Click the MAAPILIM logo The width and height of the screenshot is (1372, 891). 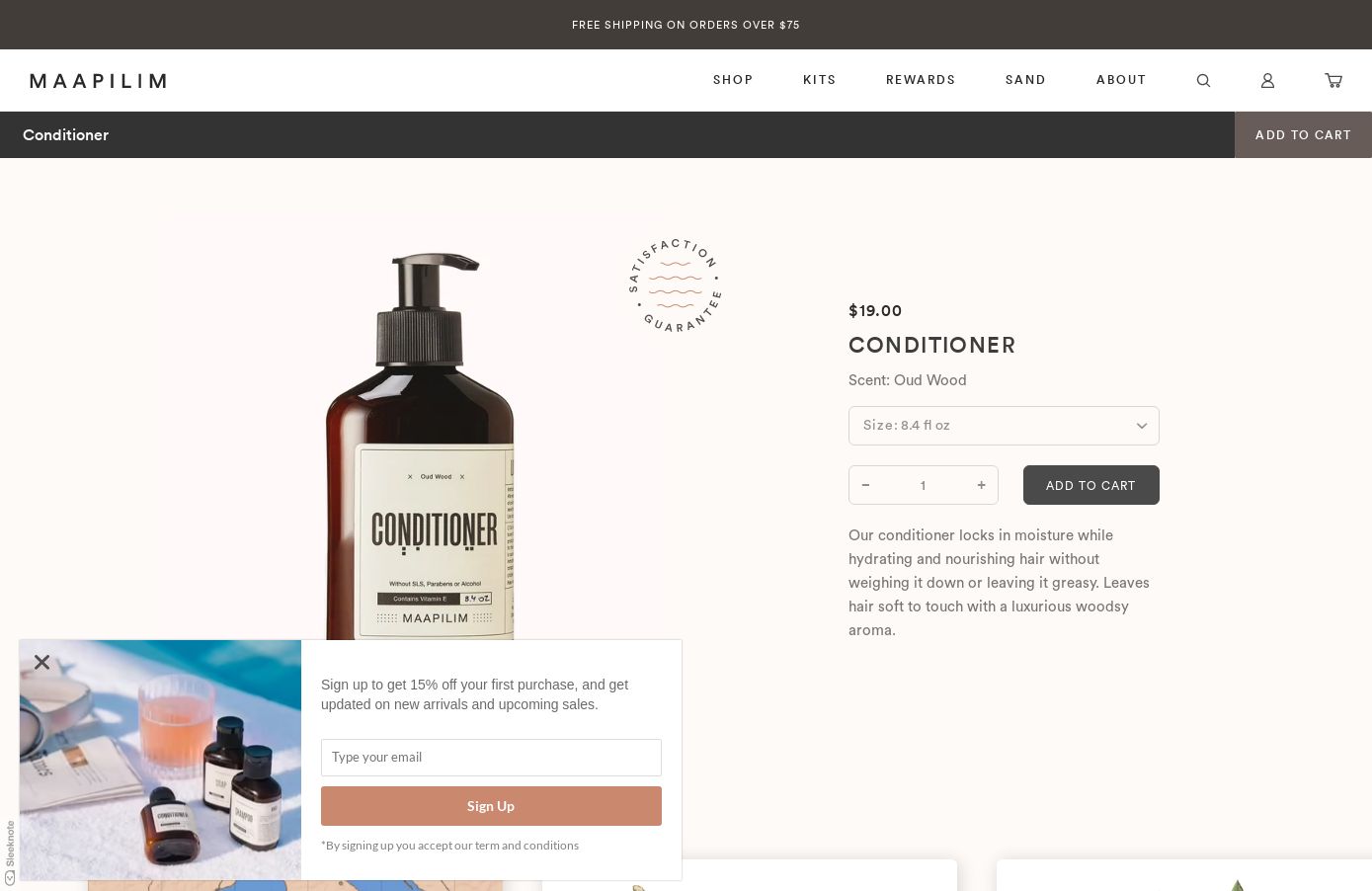point(98,81)
